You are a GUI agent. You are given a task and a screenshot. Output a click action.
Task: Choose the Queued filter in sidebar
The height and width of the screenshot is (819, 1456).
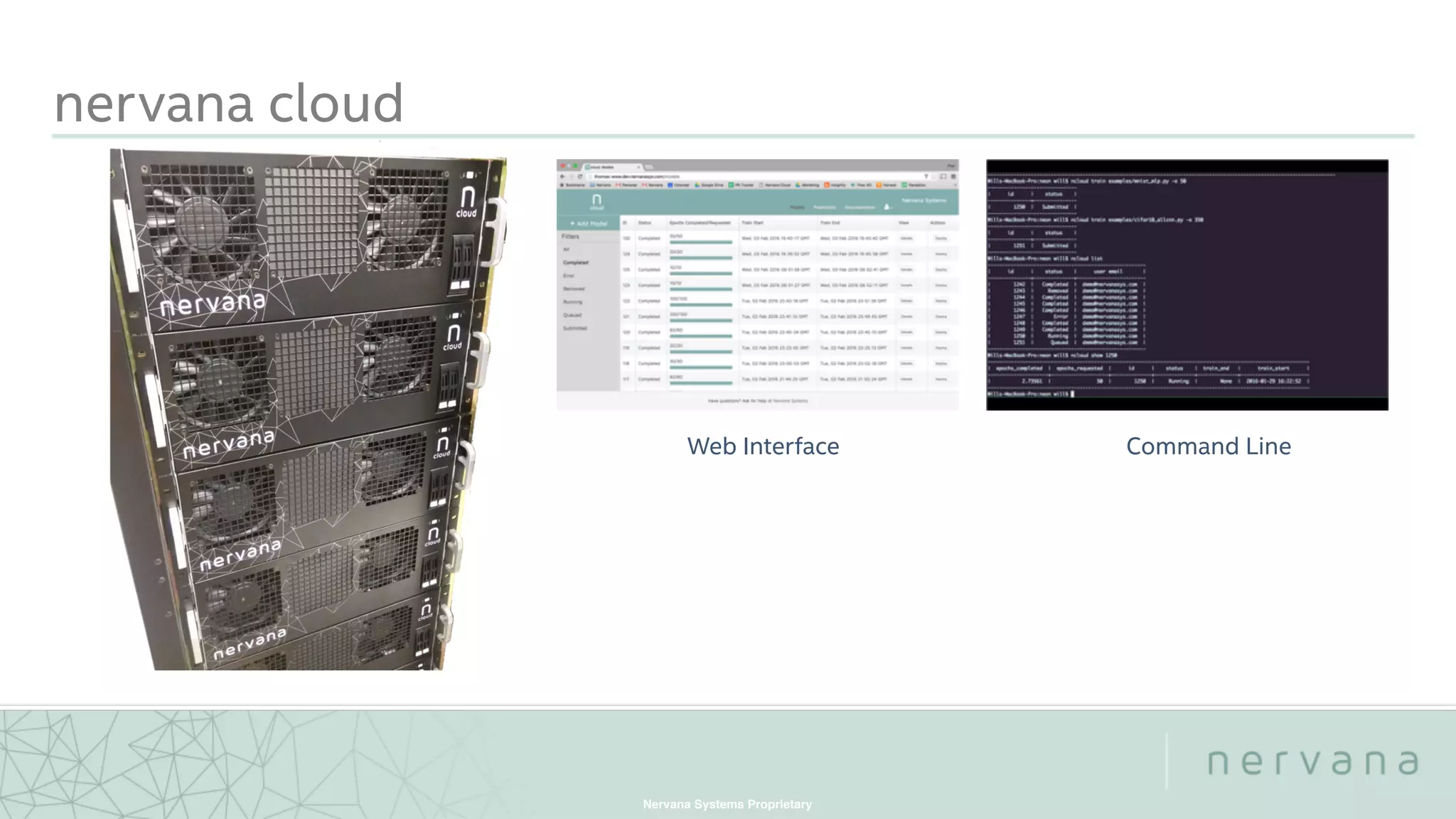click(572, 315)
